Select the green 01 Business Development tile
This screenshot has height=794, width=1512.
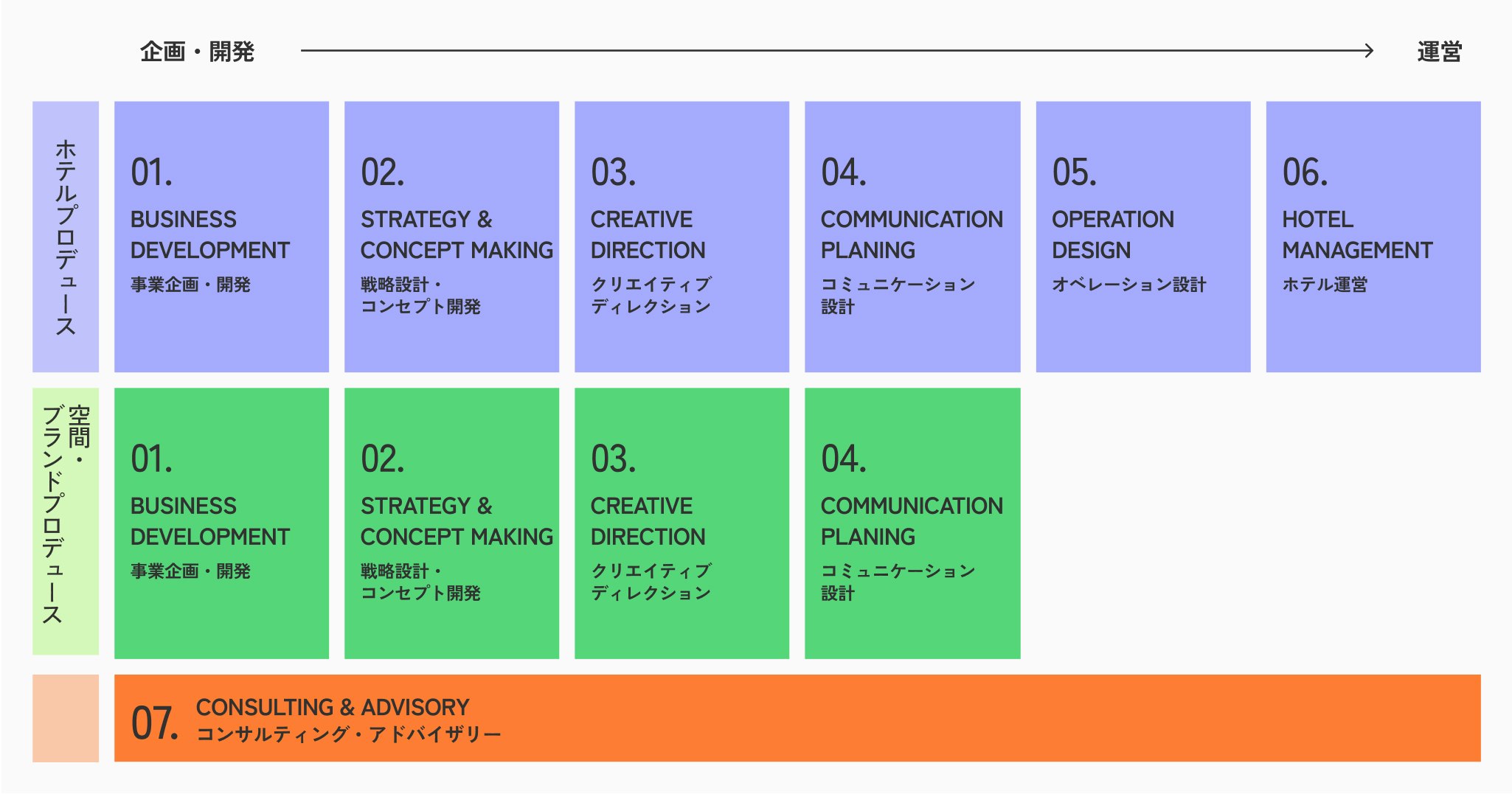[221, 523]
